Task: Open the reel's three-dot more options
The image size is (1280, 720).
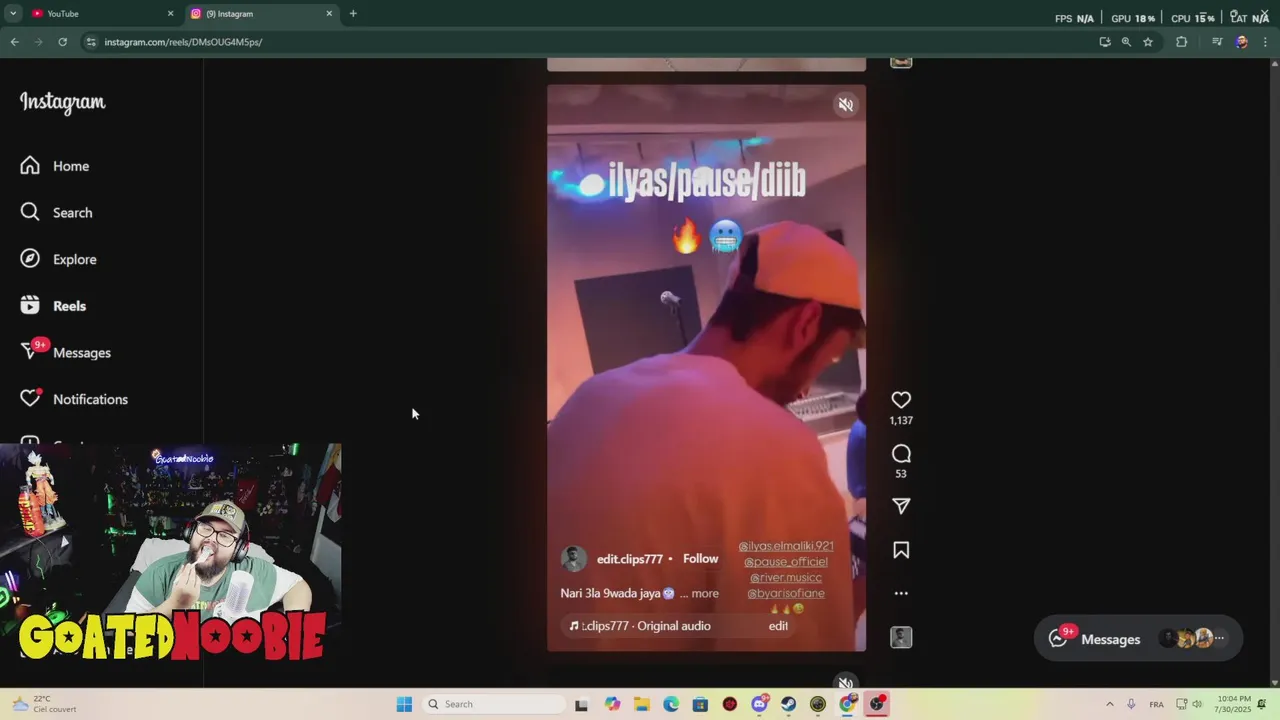Action: pos(901,593)
